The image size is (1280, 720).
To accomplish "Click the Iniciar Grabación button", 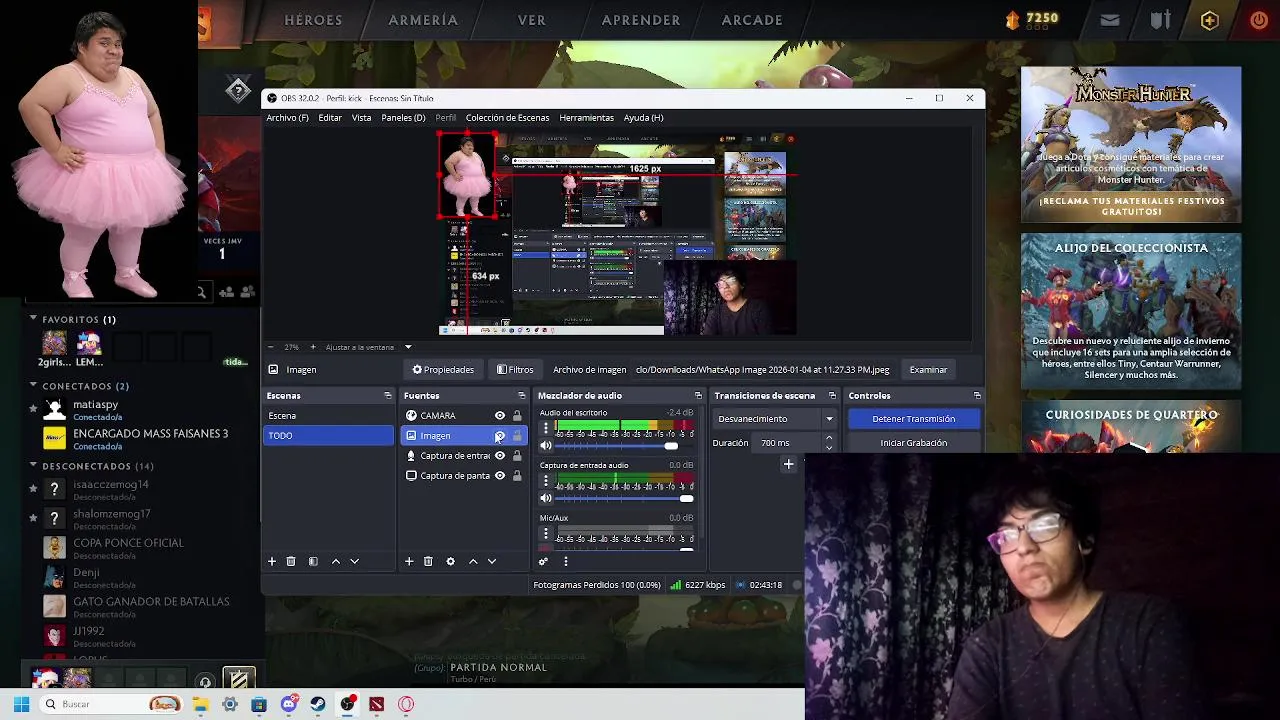I will [x=913, y=443].
